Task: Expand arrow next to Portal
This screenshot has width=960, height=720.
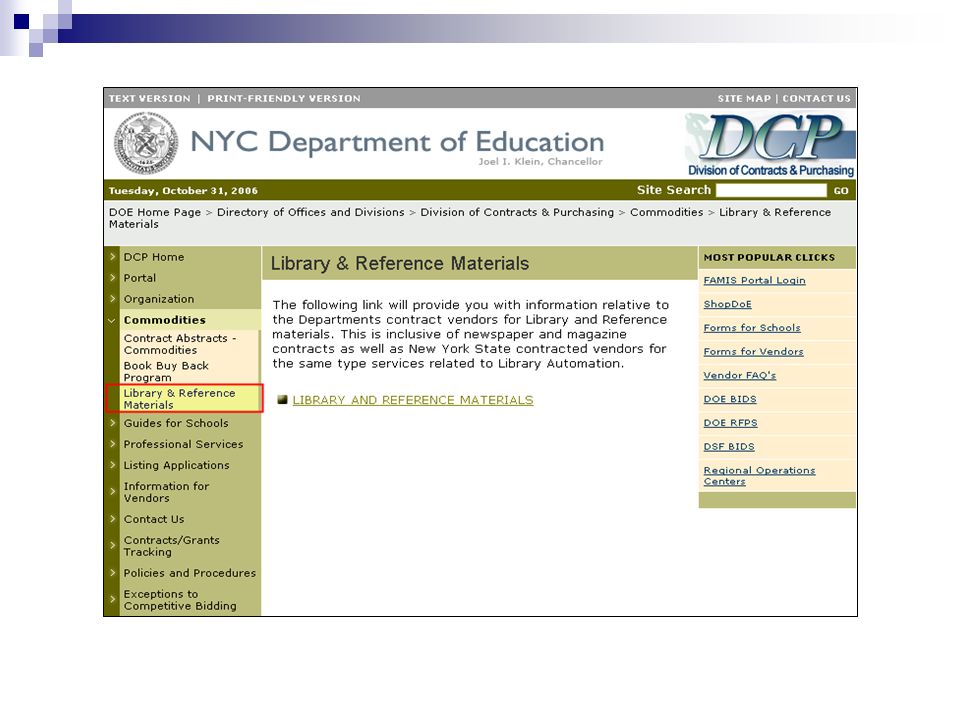Action: click(112, 278)
